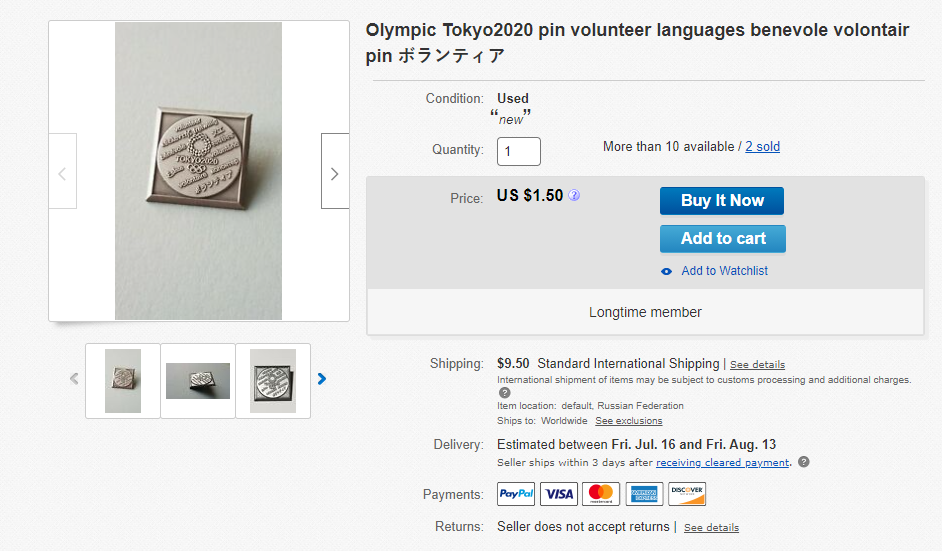The image size is (942, 551).
Task: Click the previous image arrow on main photo
Action: click(x=62, y=173)
